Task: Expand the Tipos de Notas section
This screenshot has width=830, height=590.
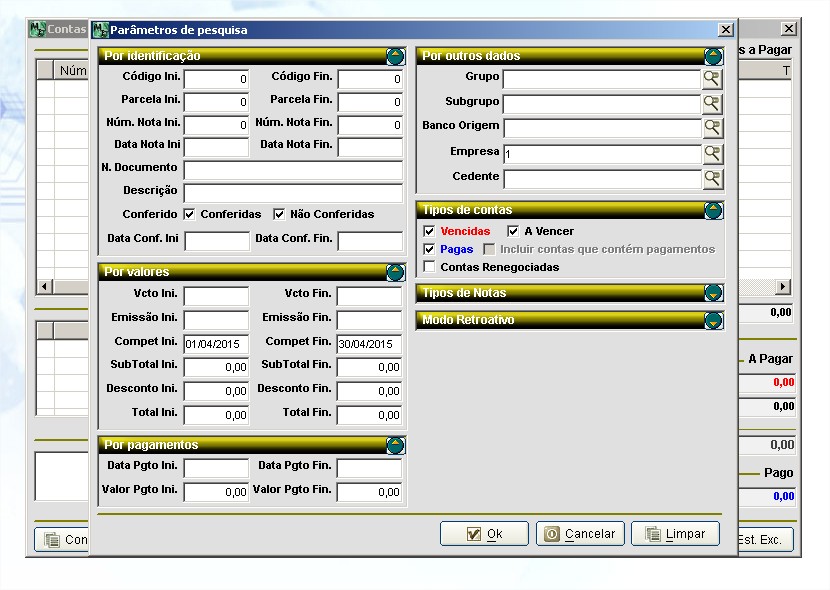Action: click(713, 293)
